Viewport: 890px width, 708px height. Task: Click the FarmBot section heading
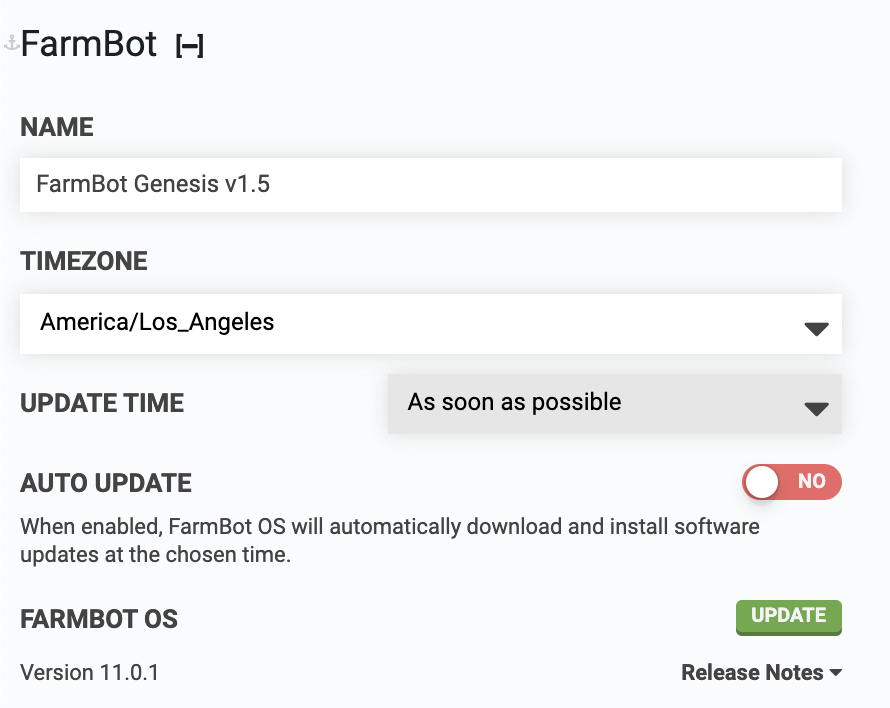click(x=89, y=44)
